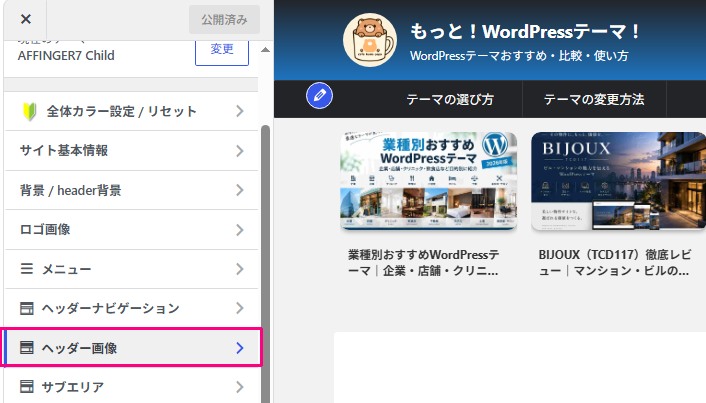Click the hamburger icon beside メニュー

tap(27, 269)
